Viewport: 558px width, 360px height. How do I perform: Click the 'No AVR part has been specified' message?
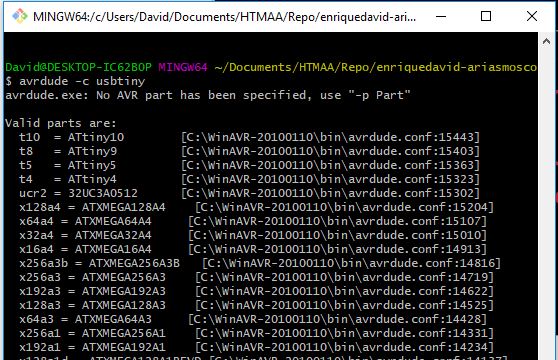coord(208,95)
